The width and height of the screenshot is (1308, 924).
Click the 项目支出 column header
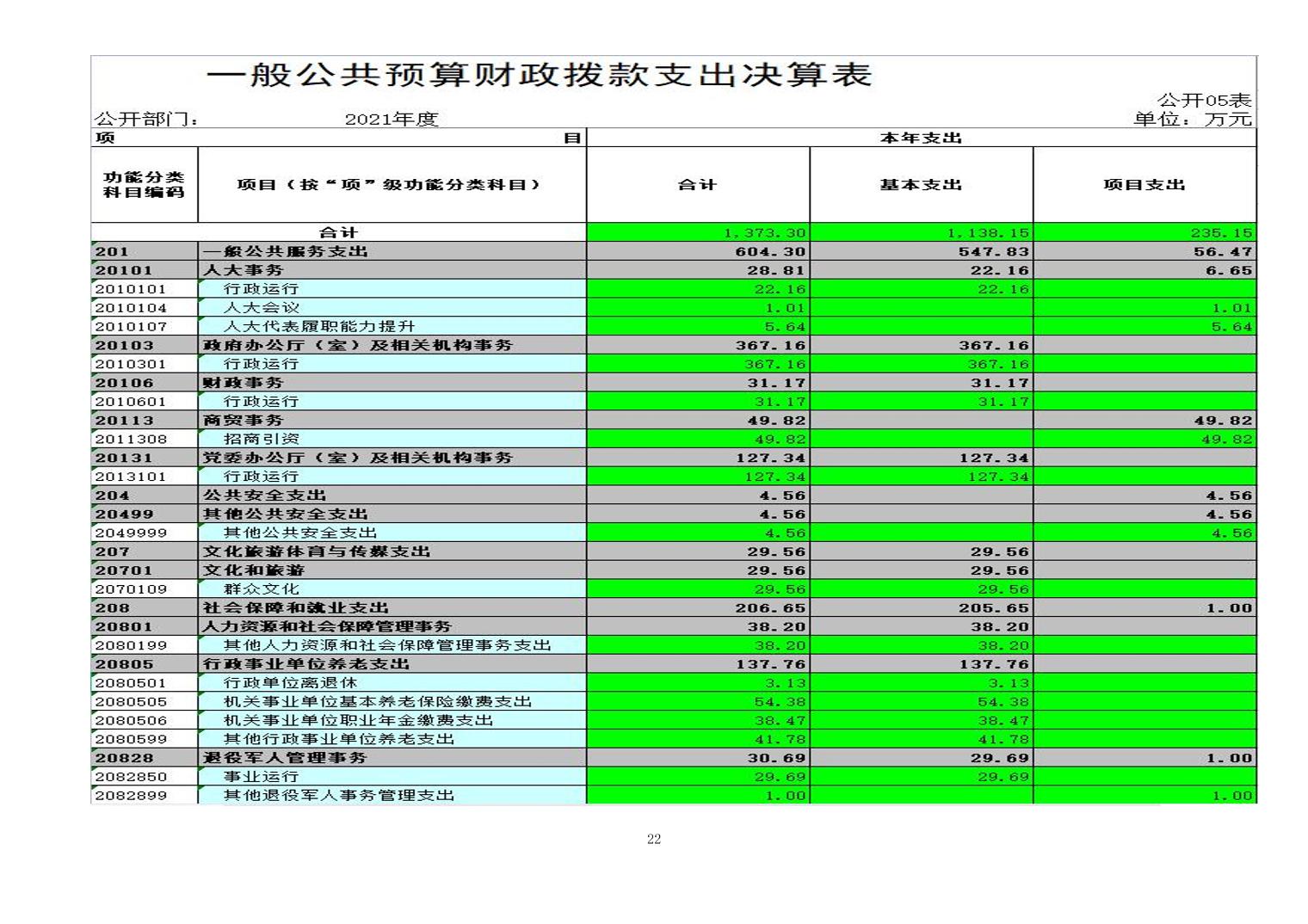pyautogui.click(x=1144, y=184)
